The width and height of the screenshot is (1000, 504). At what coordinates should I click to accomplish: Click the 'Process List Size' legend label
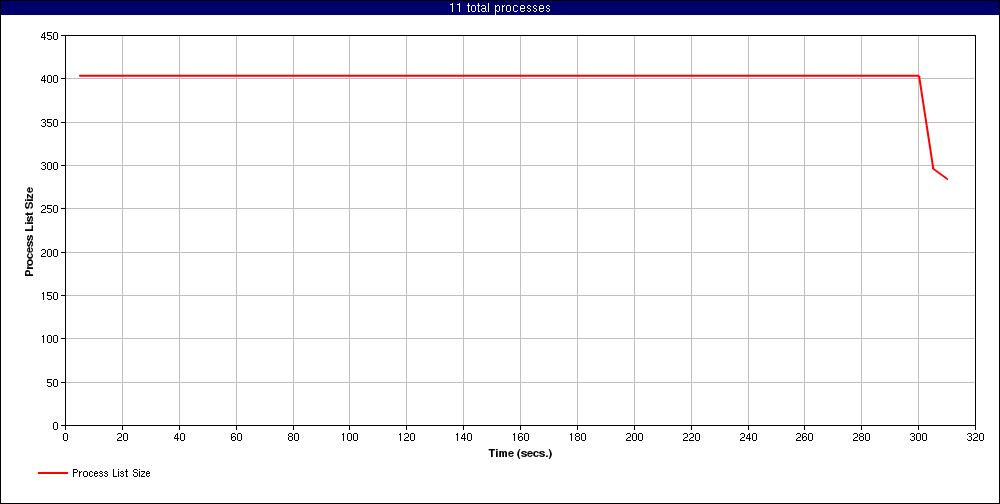pos(112,473)
